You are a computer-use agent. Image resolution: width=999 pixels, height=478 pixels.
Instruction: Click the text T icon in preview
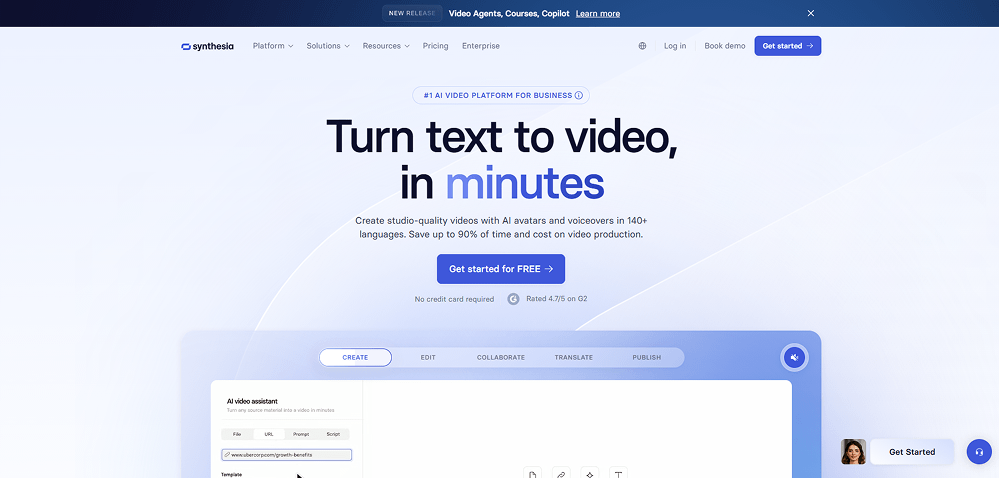tap(618, 473)
